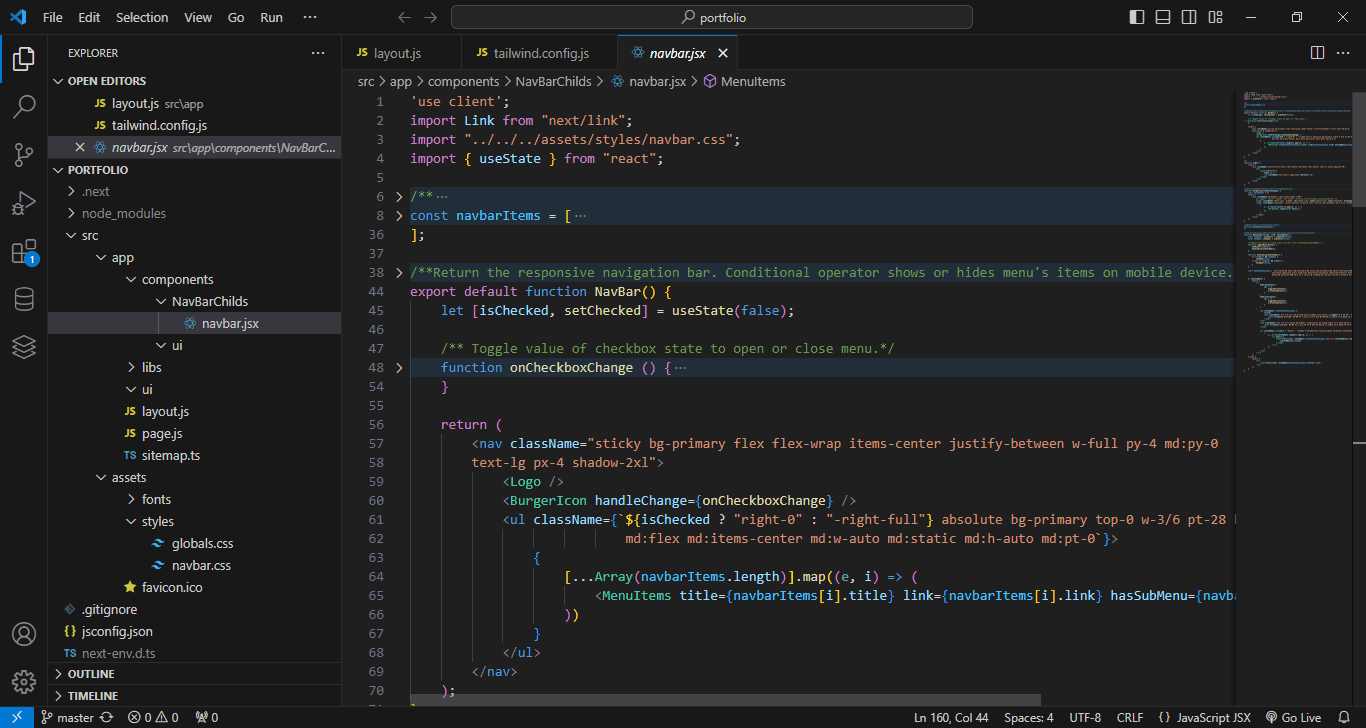Split the editor right
The image size is (1366, 728).
pyautogui.click(x=1317, y=53)
